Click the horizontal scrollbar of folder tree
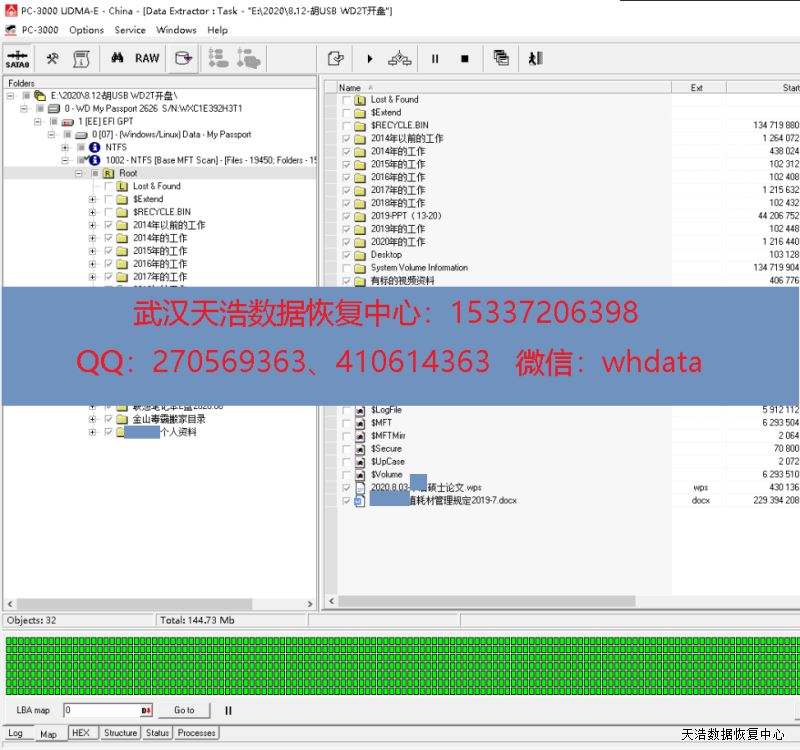Screen dimensions: 800x750 [160, 604]
